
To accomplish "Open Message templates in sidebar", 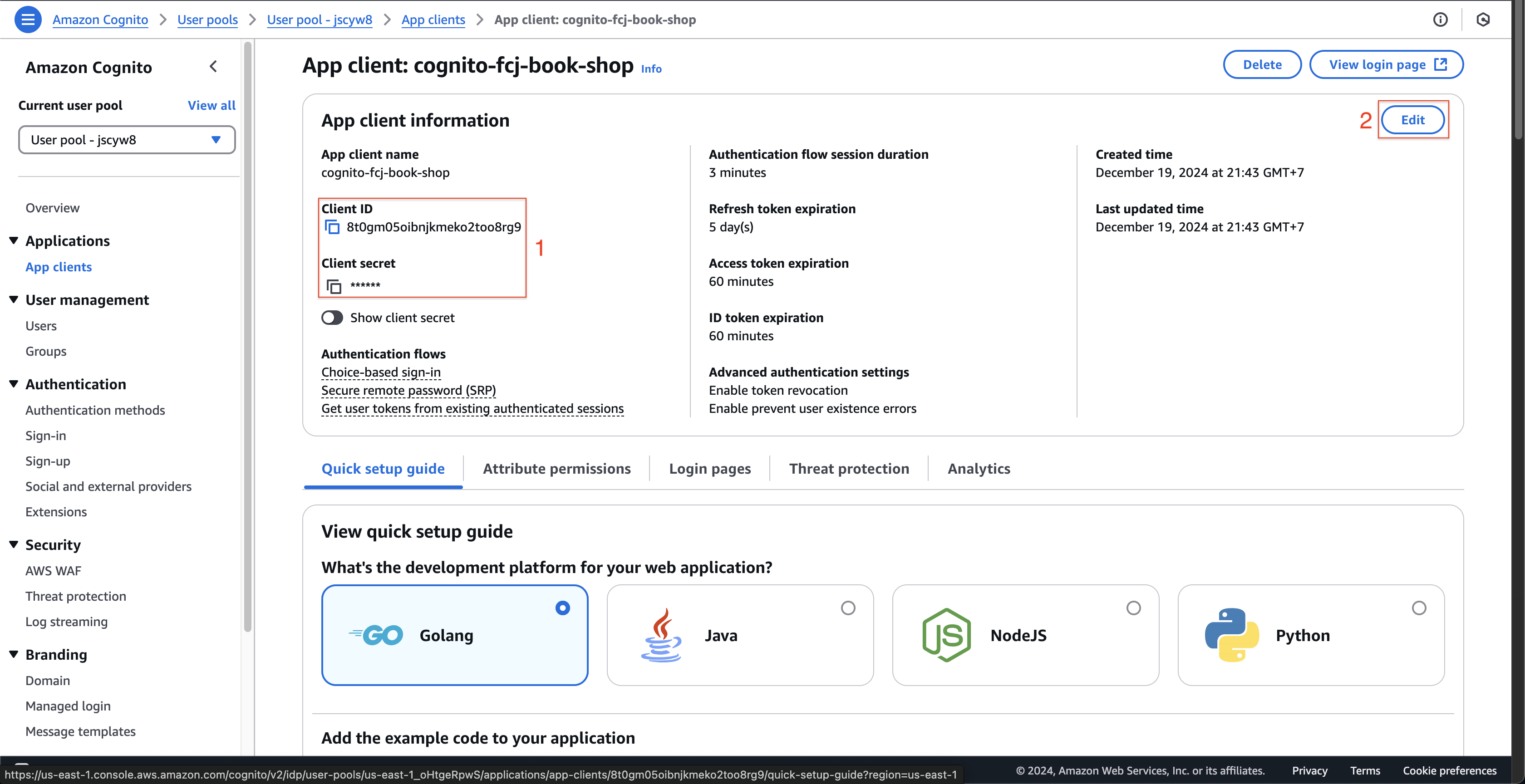I will tap(80, 732).
